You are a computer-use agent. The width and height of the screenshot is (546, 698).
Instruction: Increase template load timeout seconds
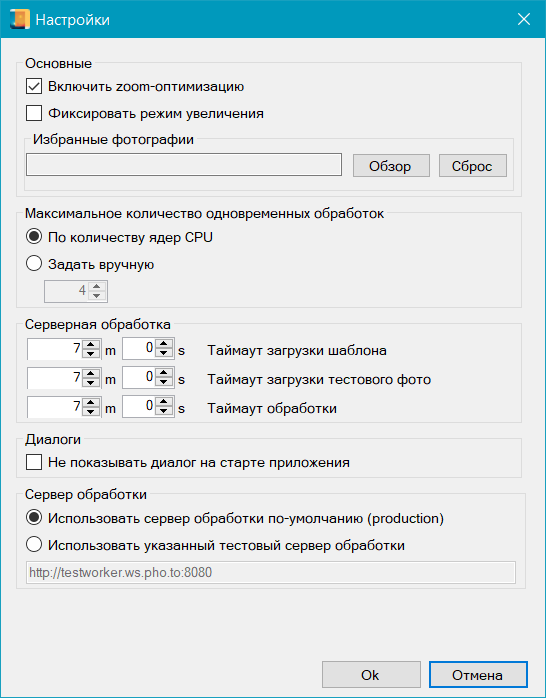click(x=164, y=344)
